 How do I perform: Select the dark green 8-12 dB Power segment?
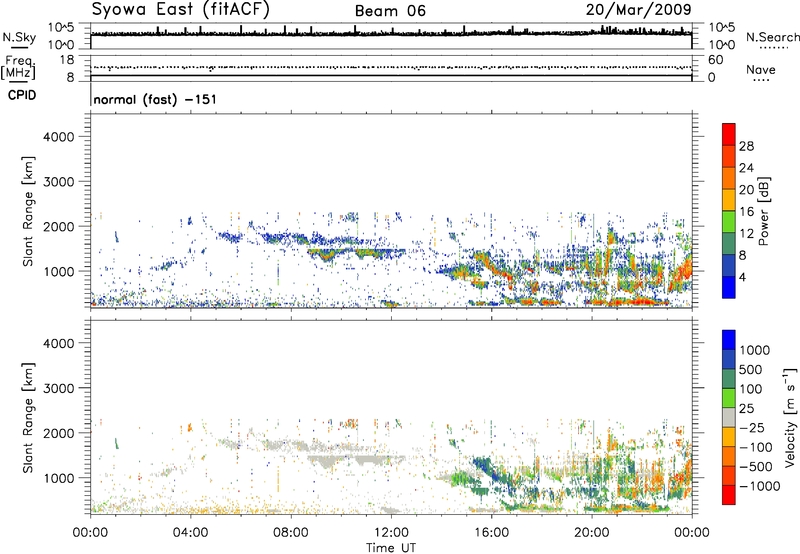point(729,244)
